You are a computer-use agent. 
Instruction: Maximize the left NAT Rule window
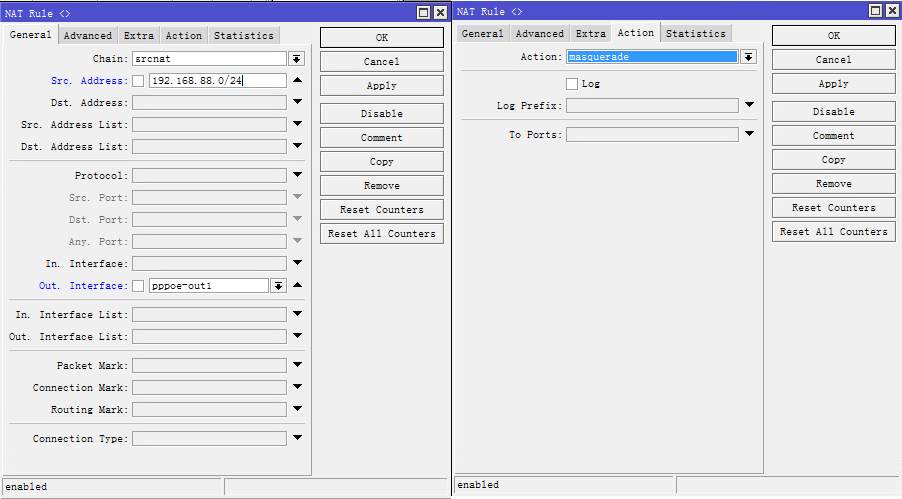(423, 12)
